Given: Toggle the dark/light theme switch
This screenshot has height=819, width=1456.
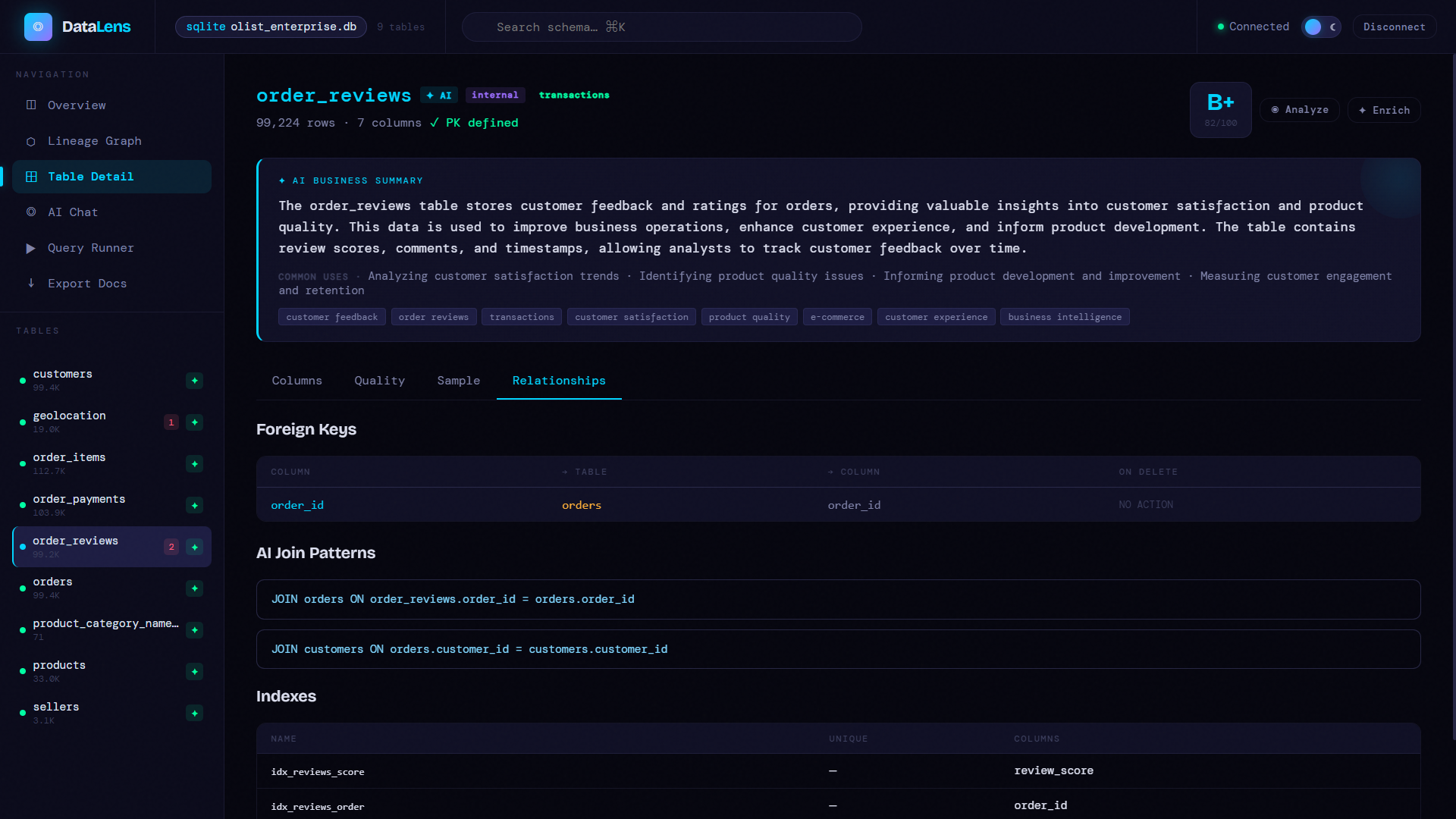Looking at the screenshot, I should (x=1321, y=27).
